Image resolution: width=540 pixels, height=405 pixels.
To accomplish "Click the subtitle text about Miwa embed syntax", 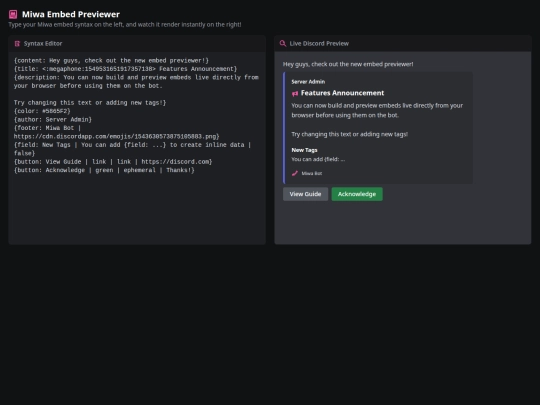I will (125, 24).
